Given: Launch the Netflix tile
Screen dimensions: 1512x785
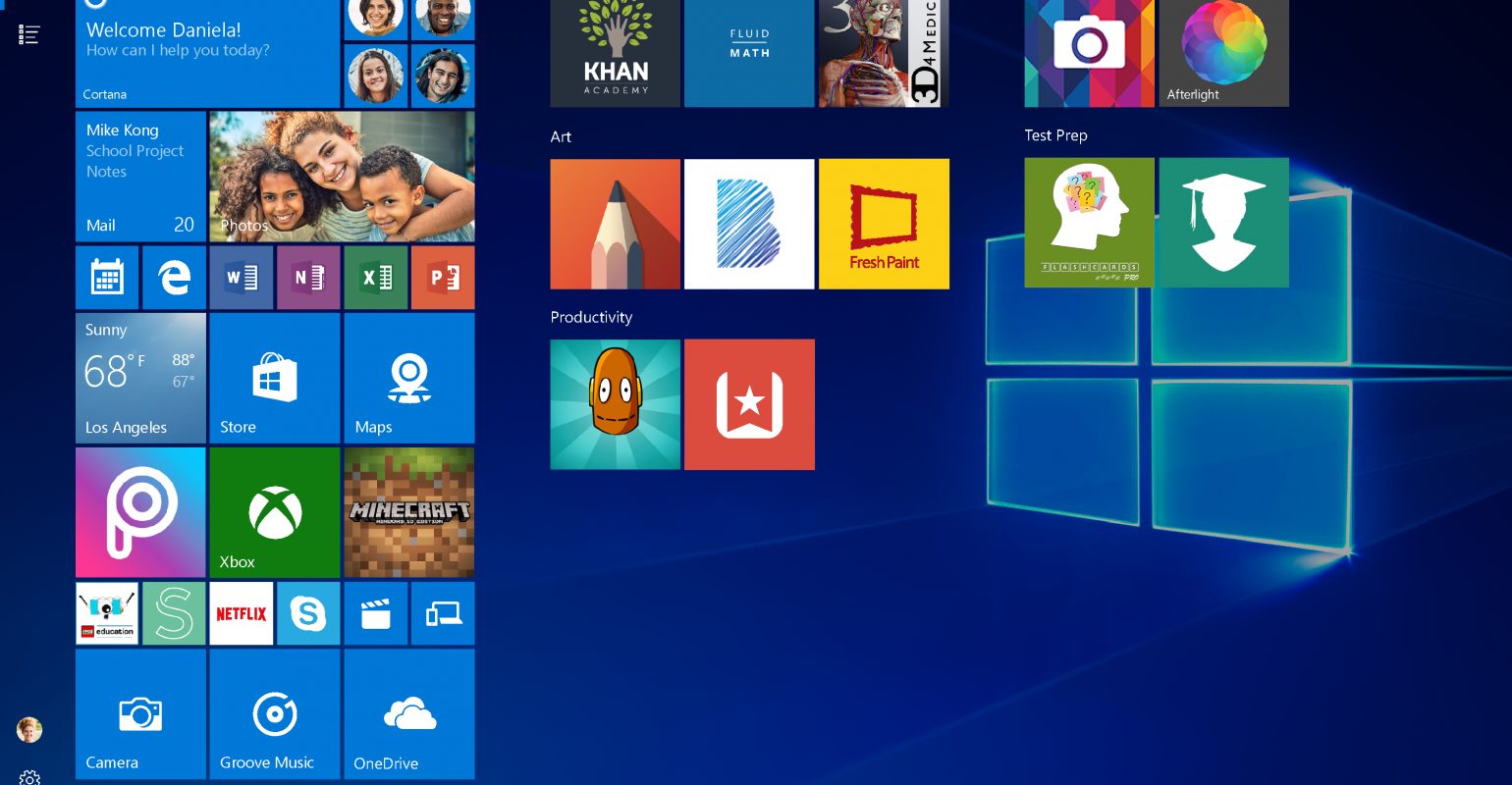Looking at the screenshot, I should coord(242,613).
